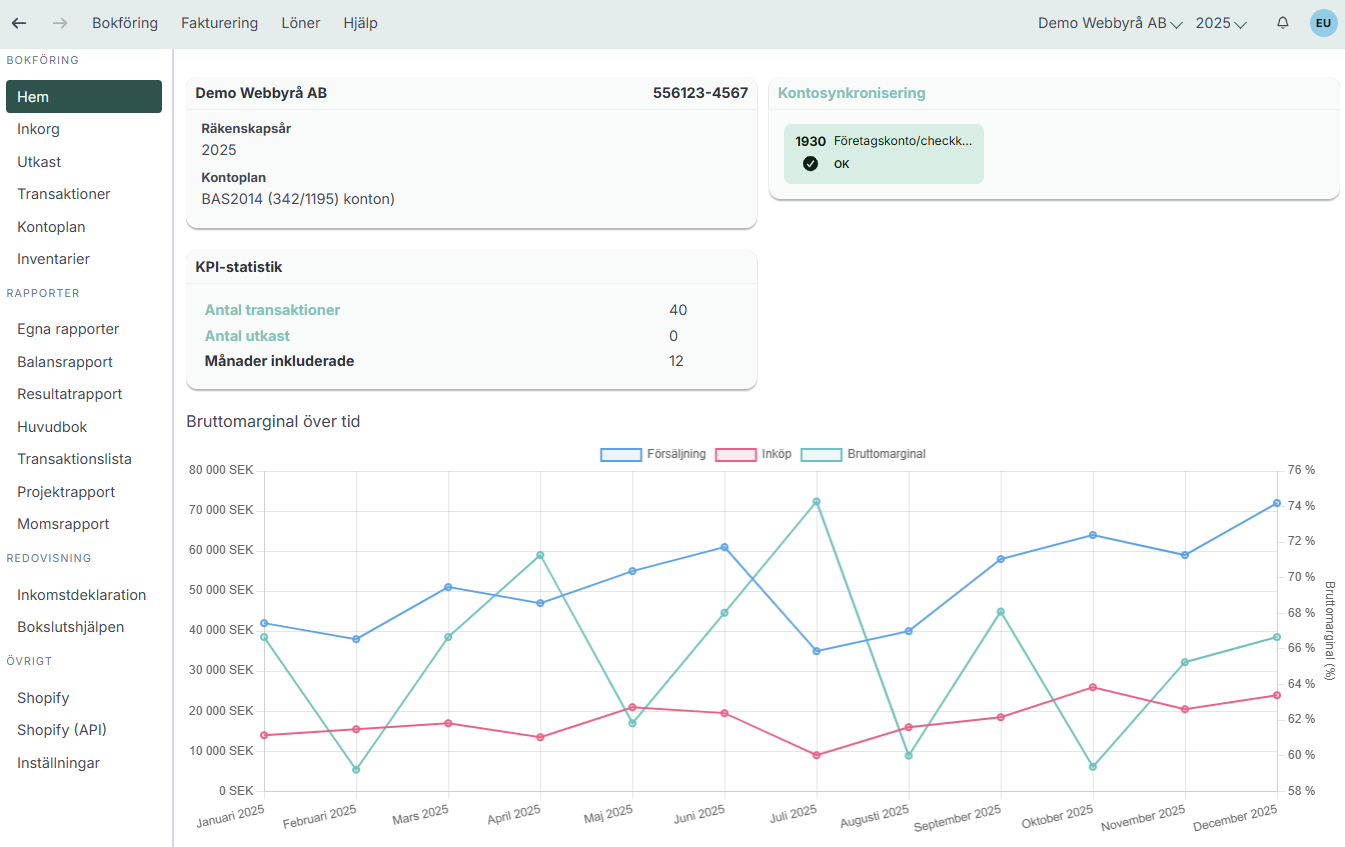Toggle the Bruttomarginal legend series
The height and width of the screenshot is (847, 1345).
coord(864,454)
